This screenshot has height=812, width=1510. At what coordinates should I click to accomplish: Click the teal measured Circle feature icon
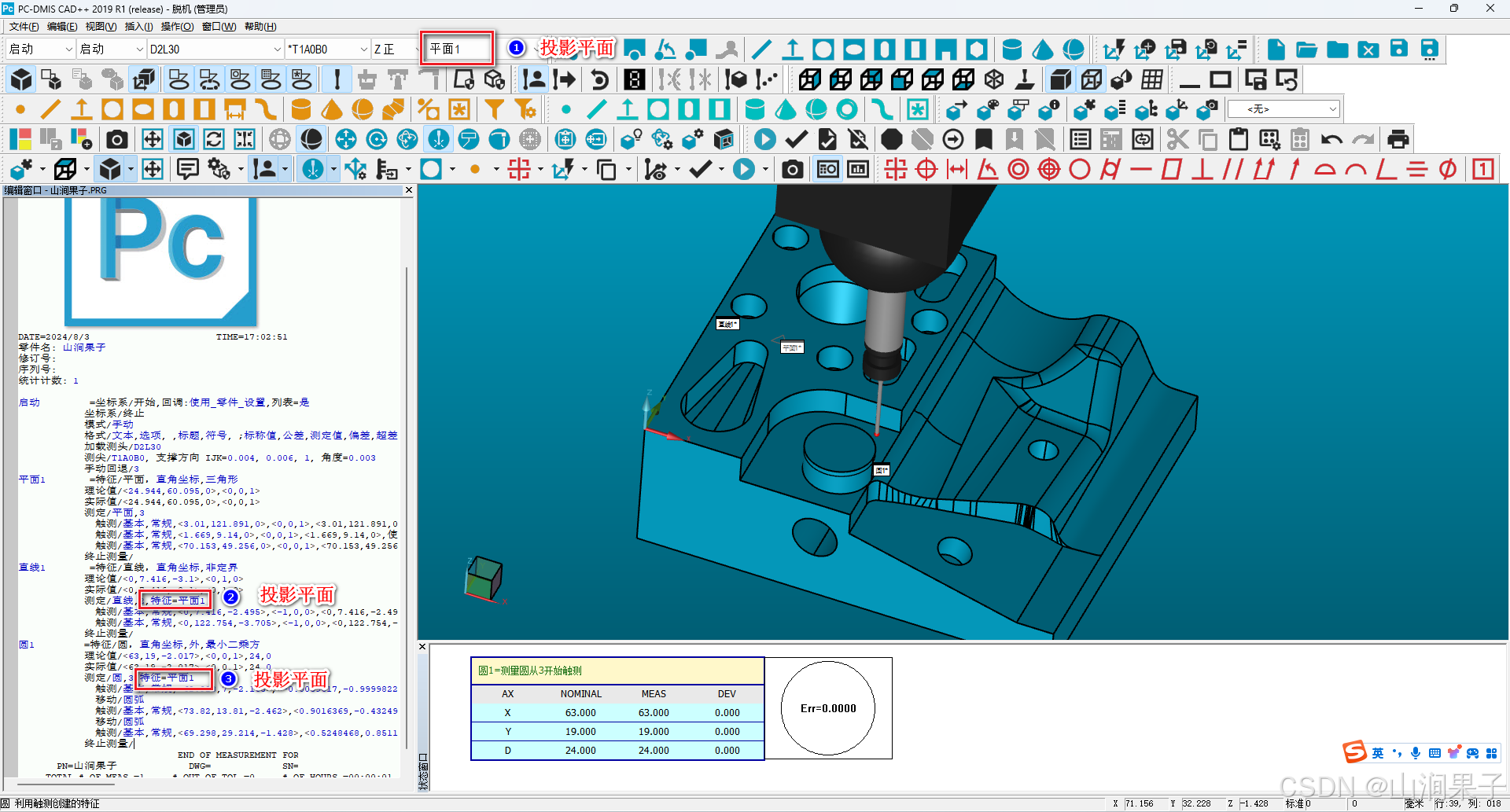pos(658,109)
